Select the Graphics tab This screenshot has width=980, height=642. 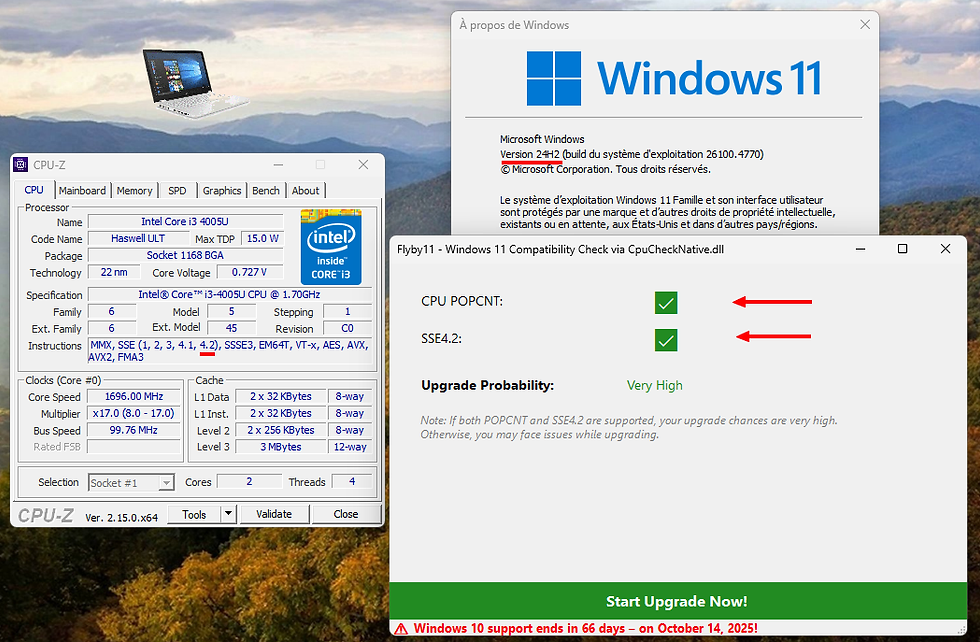[222, 191]
